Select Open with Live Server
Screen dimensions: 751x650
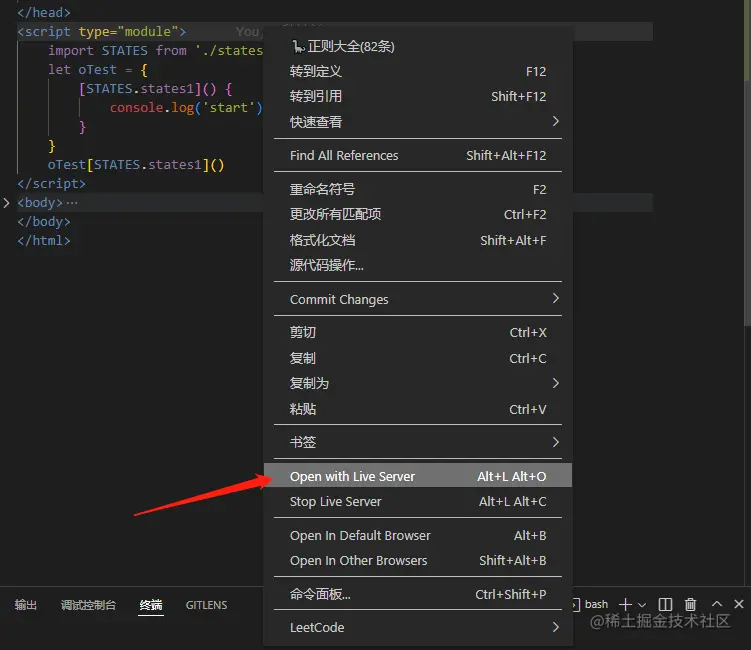tap(418, 476)
